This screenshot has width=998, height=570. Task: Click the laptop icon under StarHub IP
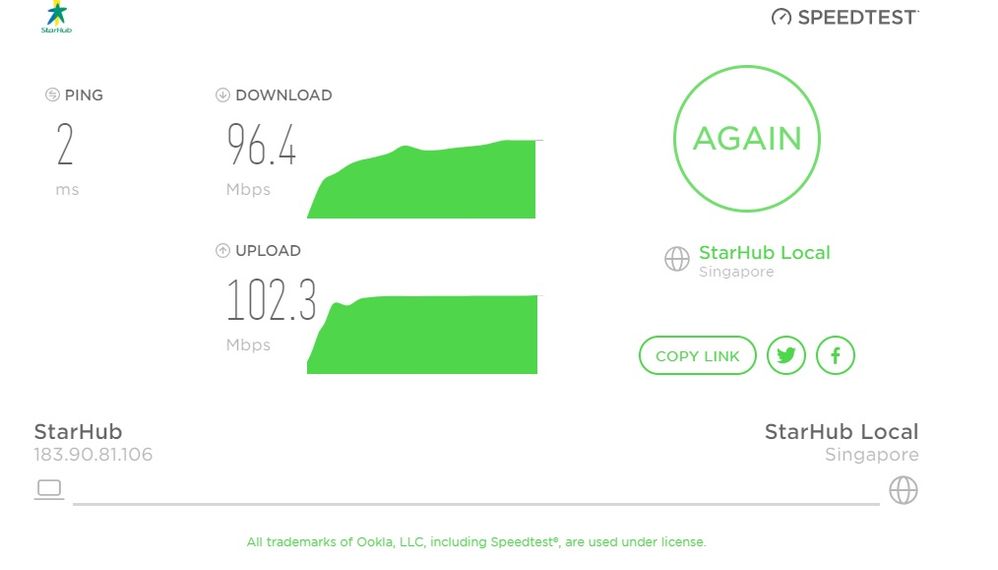pyautogui.click(x=49, y=489)
